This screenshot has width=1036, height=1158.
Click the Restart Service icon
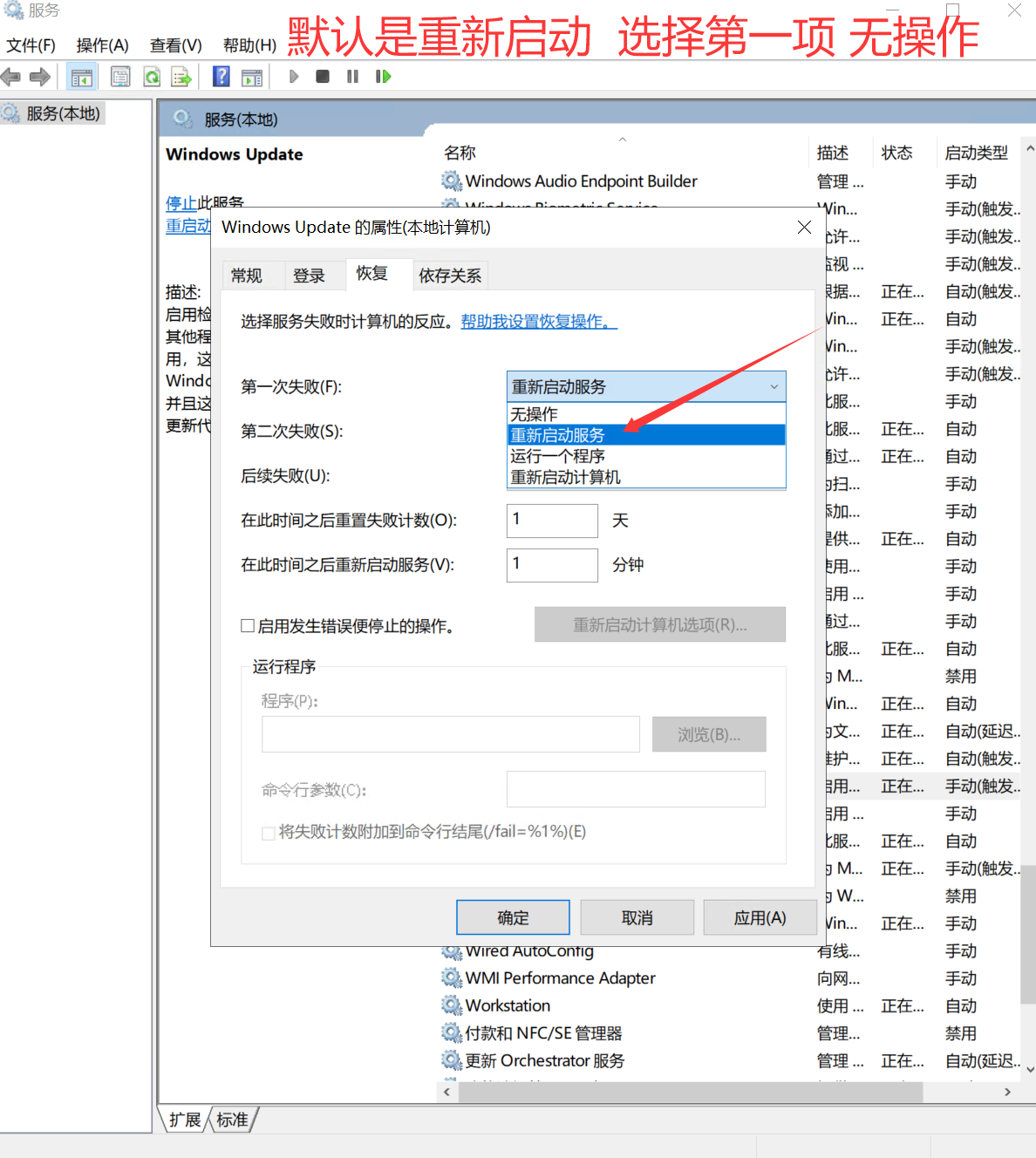coord(383,77)
